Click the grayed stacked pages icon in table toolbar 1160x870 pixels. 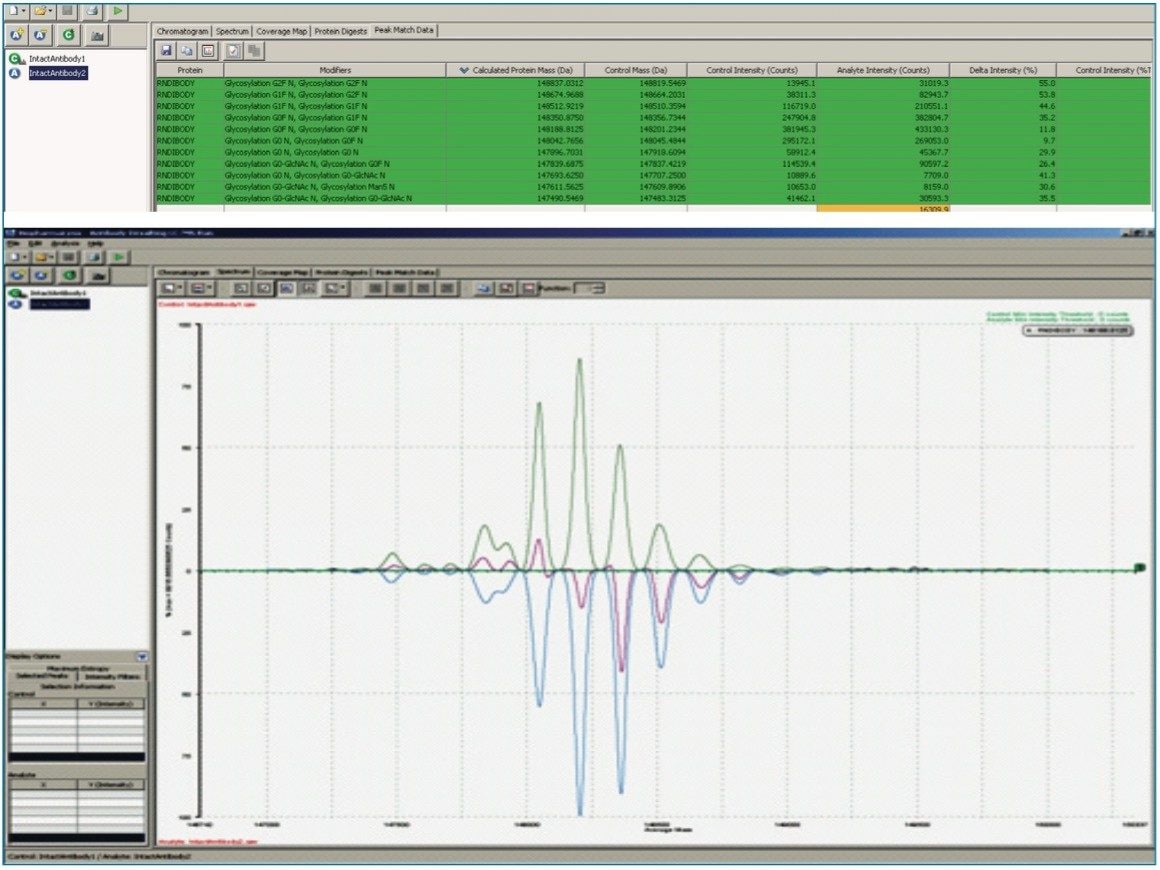(254, 50)
